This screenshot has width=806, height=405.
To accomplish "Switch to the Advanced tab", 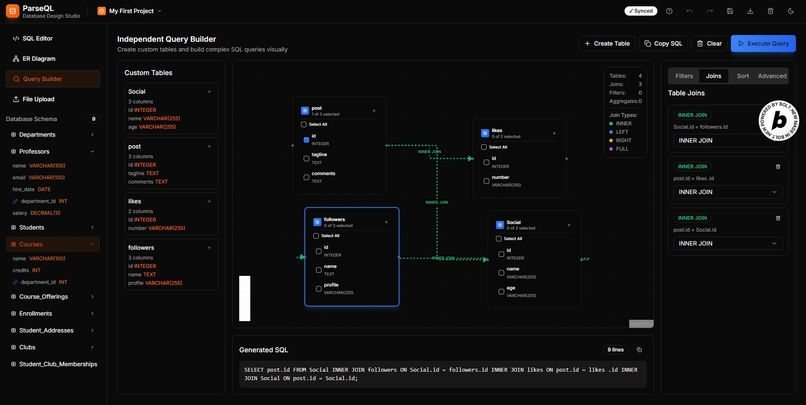I will (x=772, y=76).
